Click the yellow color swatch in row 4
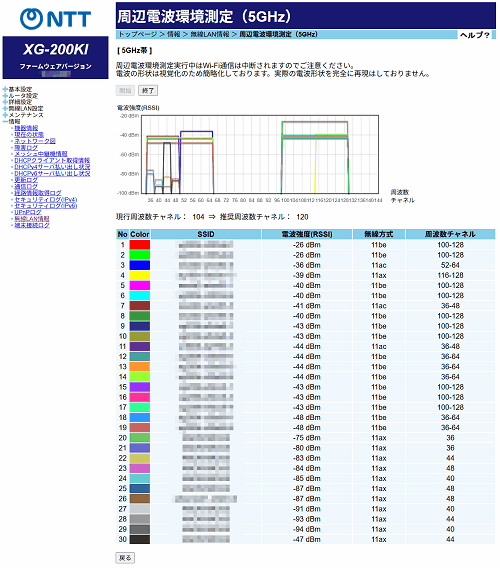 140,275
